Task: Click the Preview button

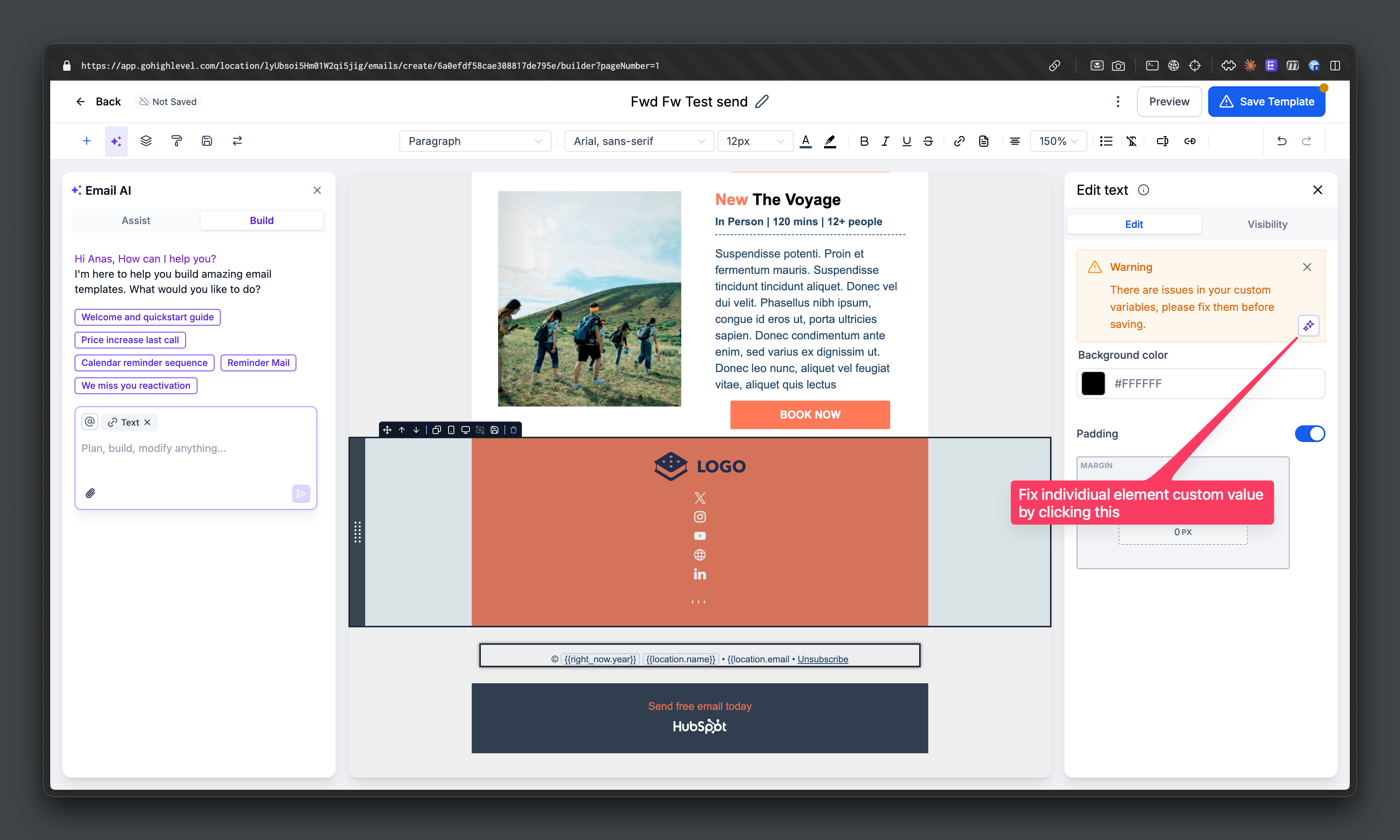Action: click(1169, 101)
